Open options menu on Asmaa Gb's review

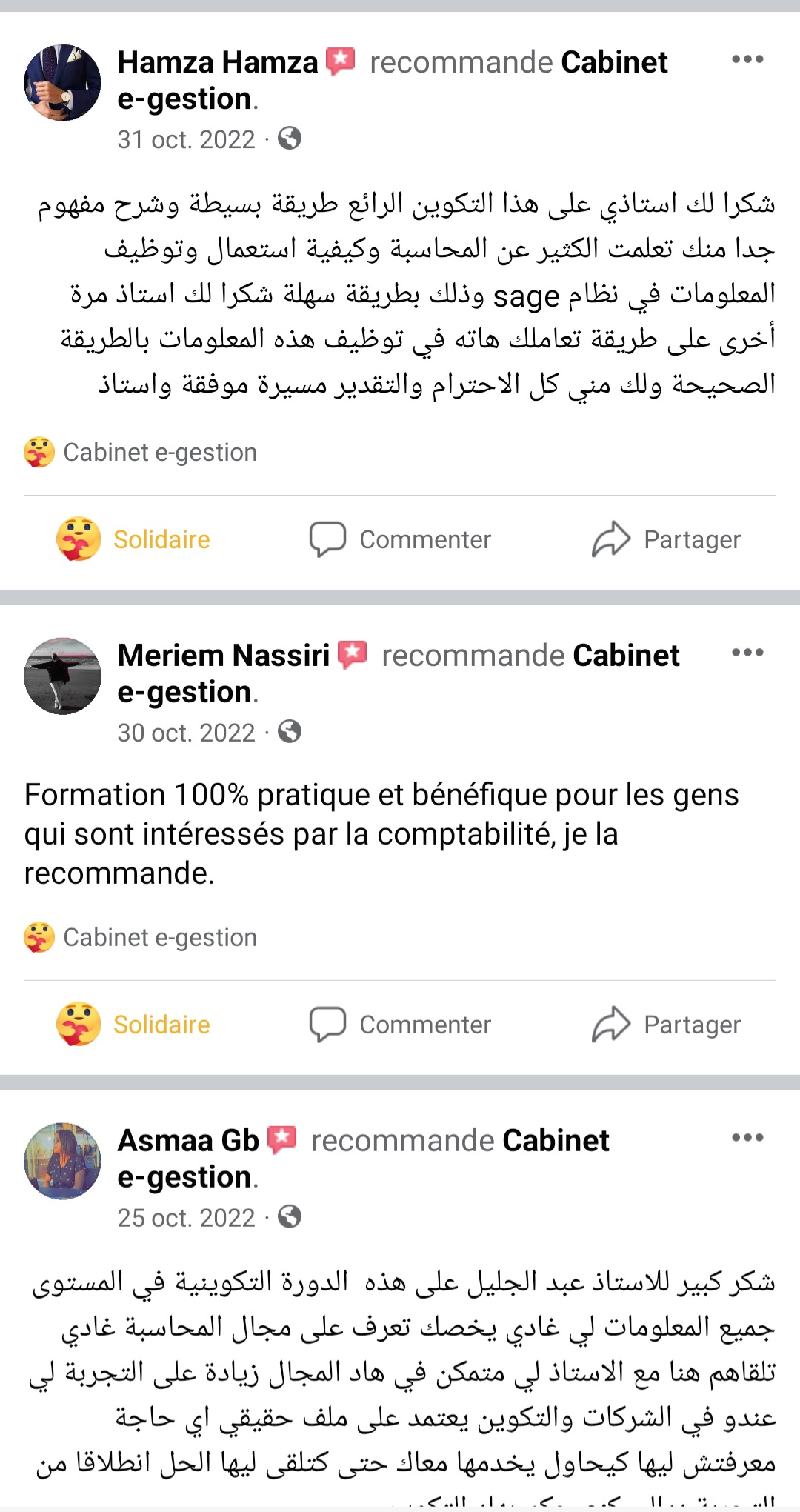(x=747, y=1138)
